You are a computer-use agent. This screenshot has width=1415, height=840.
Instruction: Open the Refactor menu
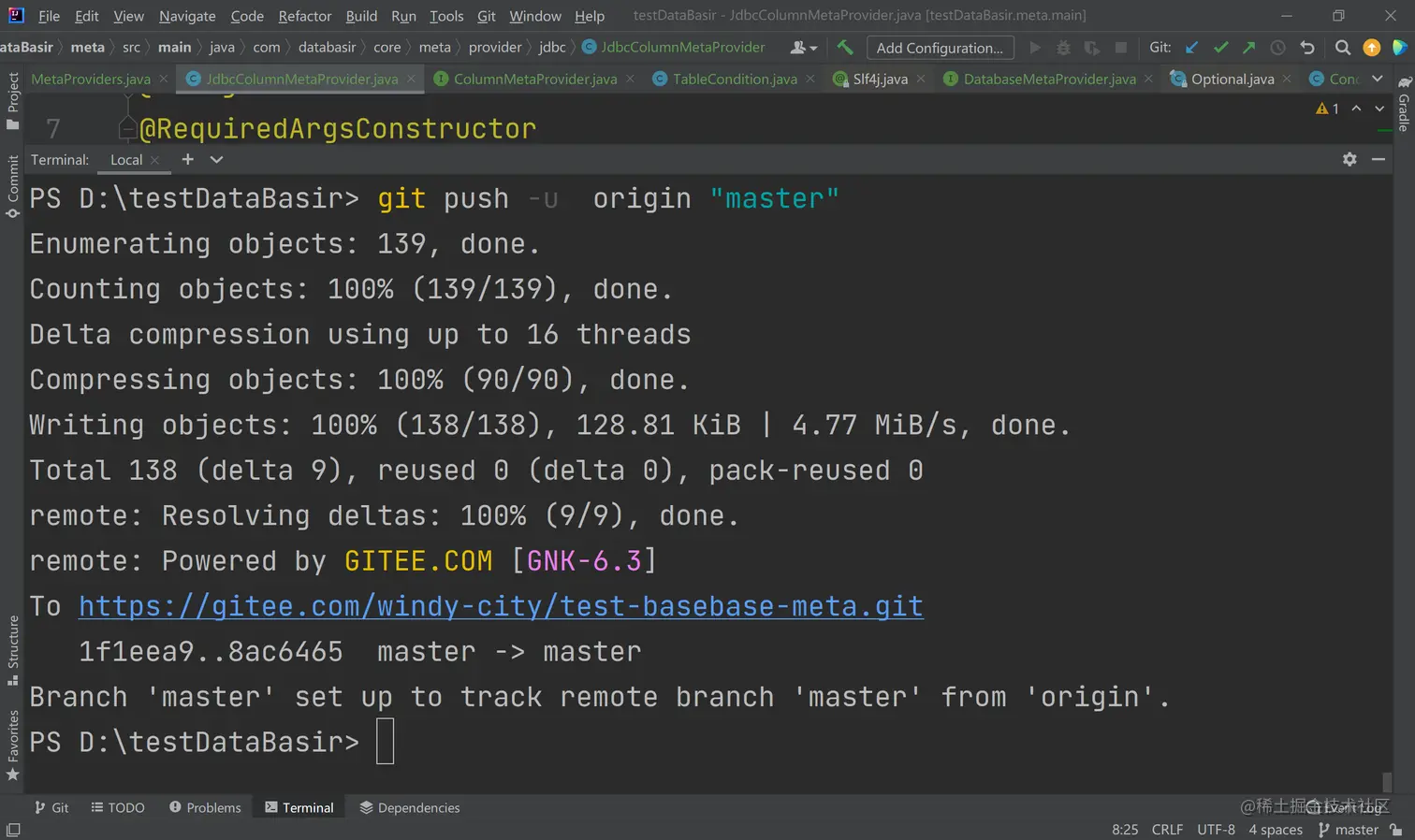coord(305,16)
